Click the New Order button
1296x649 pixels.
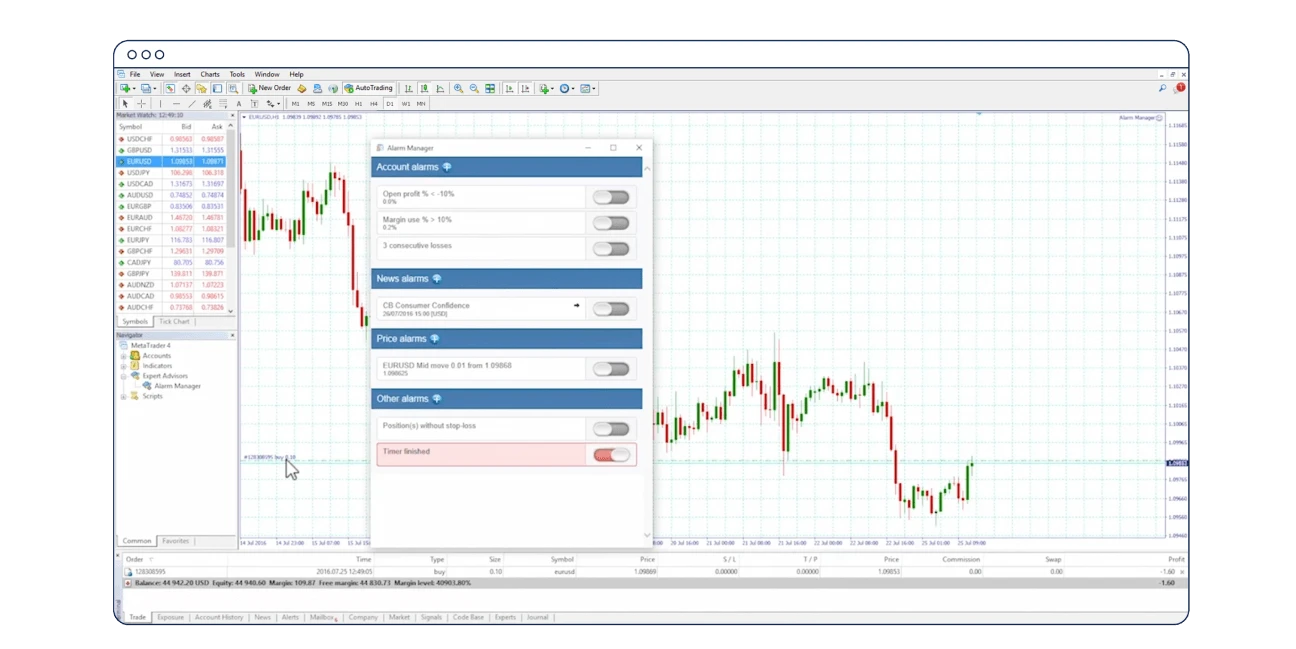(x=270, y=88)
